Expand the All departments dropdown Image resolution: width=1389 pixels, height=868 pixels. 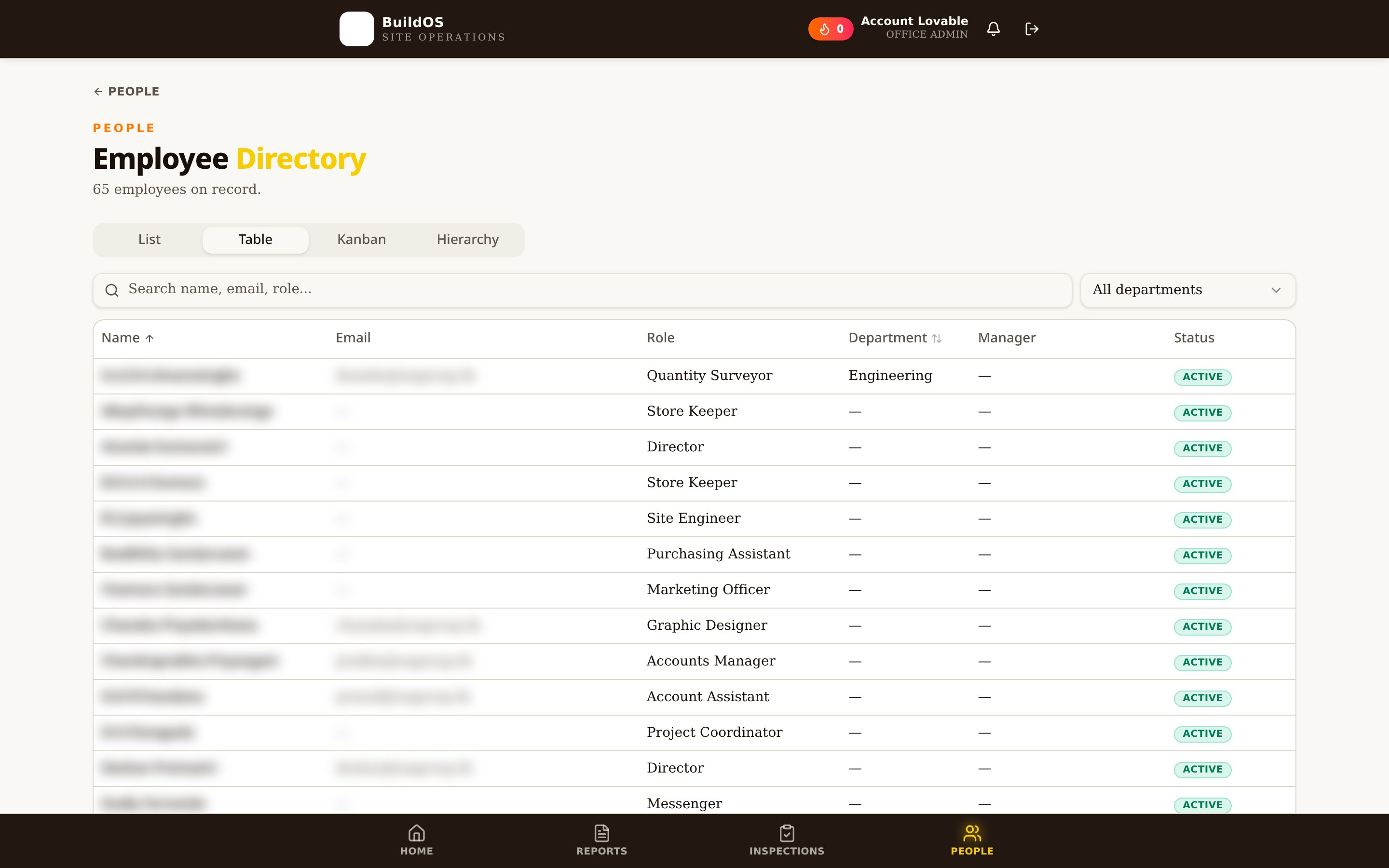pyautogui.click(x=1187, y=290)
